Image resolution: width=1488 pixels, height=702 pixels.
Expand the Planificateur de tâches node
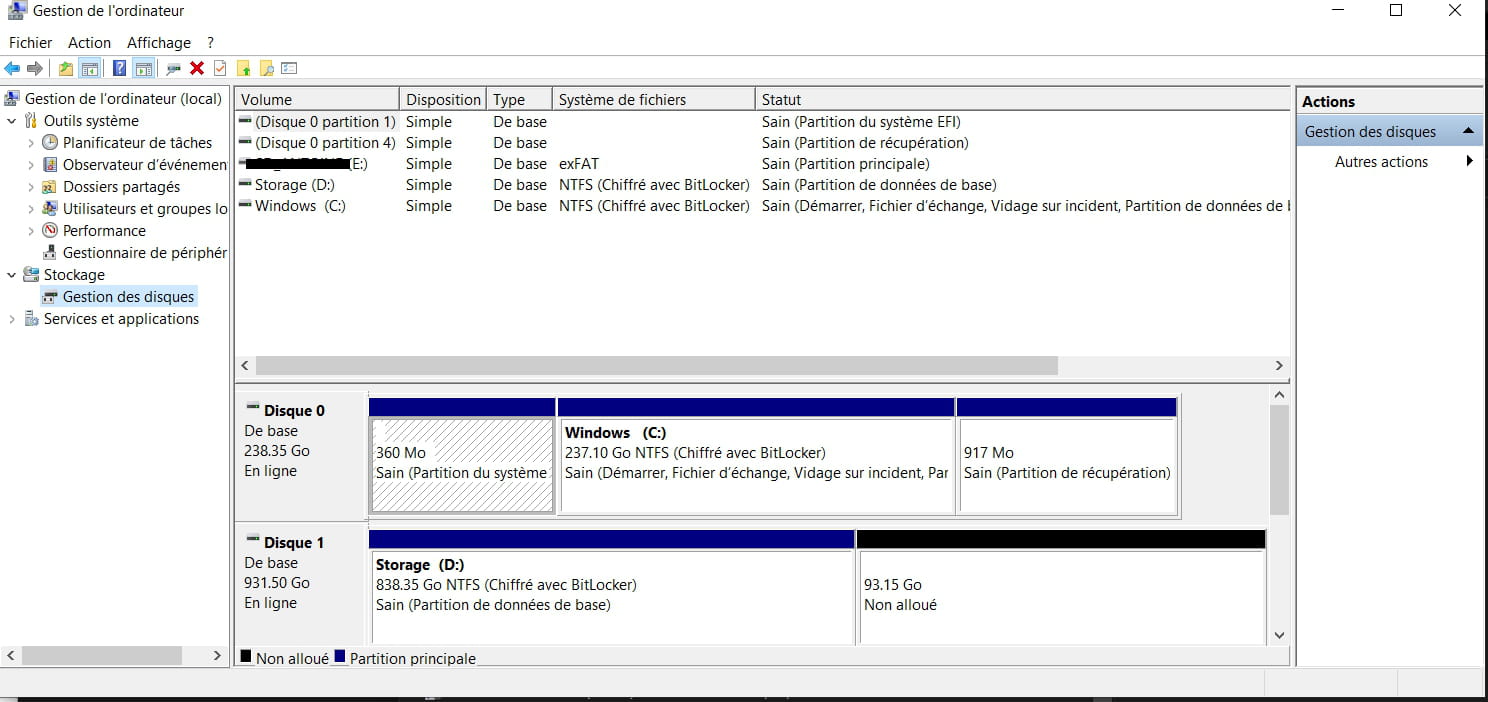(31, 143)
